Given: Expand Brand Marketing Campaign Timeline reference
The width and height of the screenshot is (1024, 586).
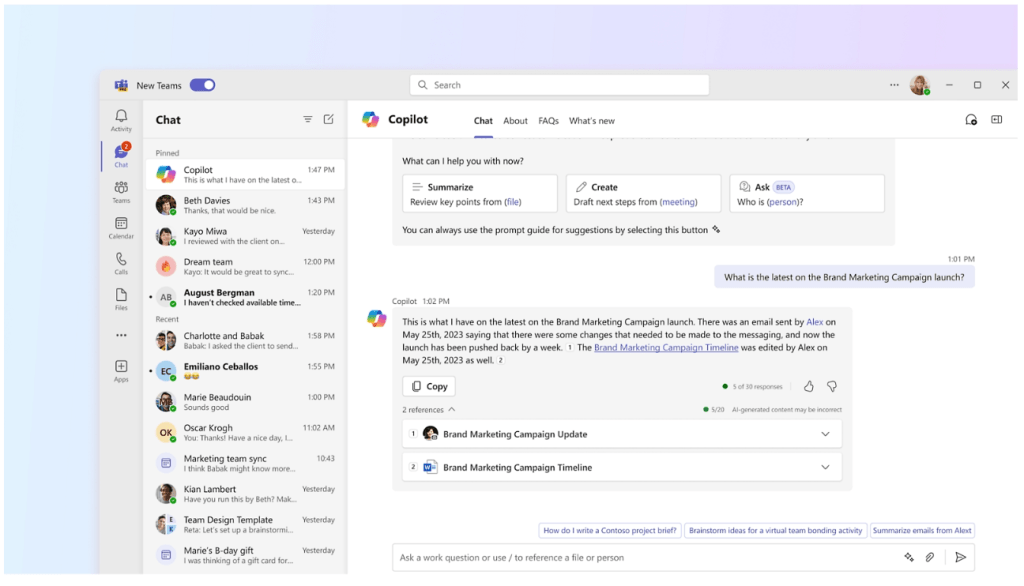Looking at the screenshot, I should pyautogui.click(x=825, y=467).
